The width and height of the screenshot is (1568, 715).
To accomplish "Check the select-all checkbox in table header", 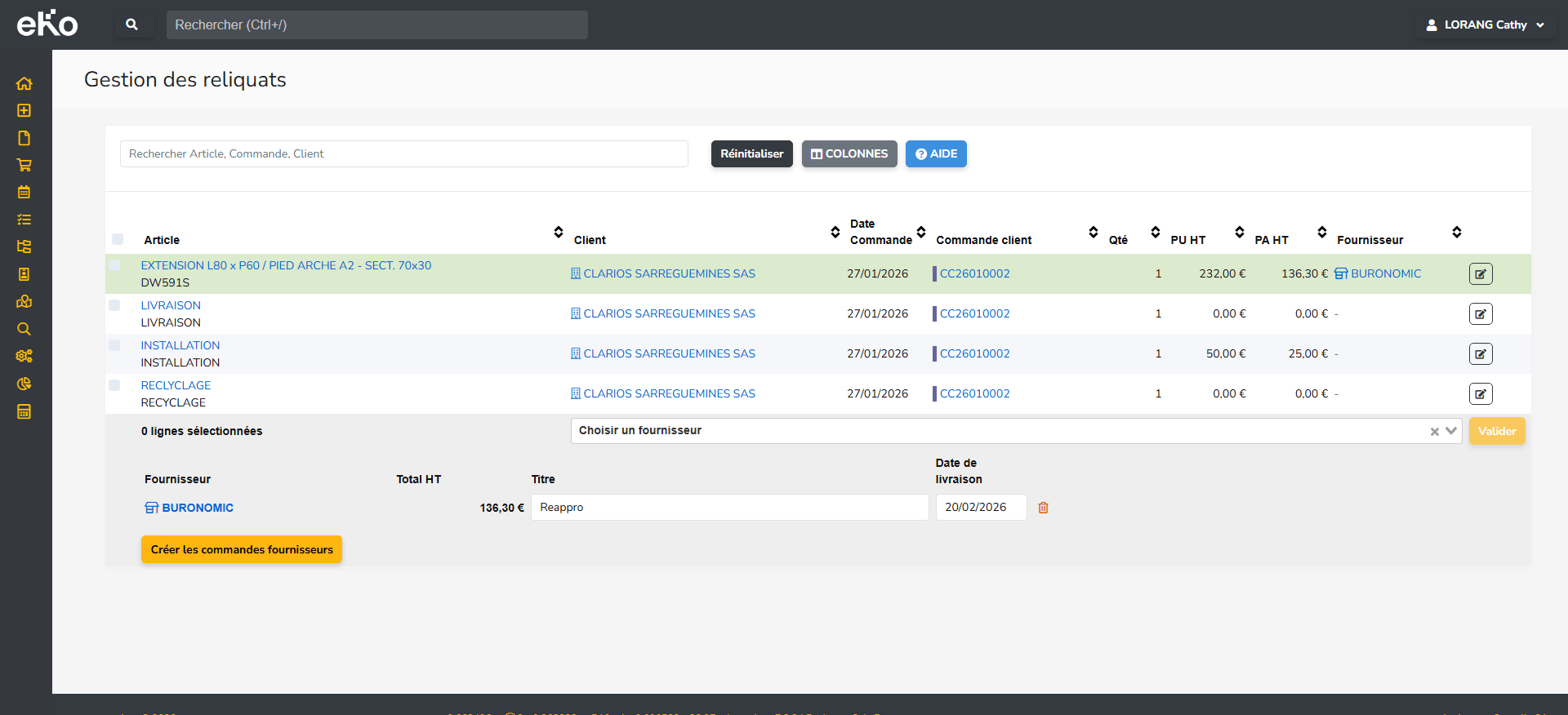I will point(118,239).
